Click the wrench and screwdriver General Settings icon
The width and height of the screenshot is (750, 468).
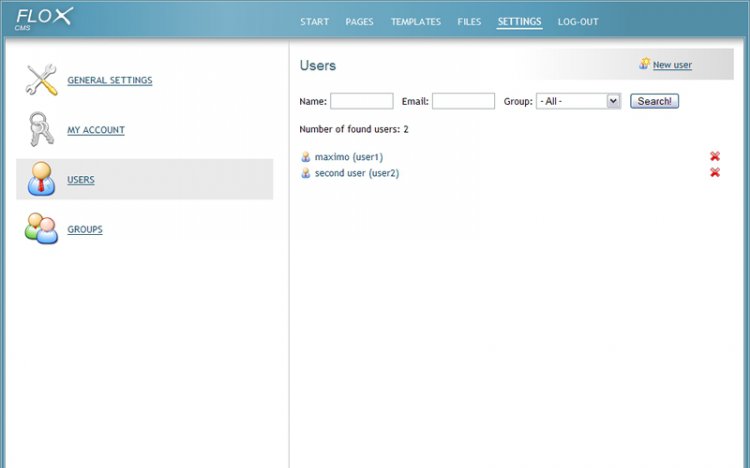point(41,80)
